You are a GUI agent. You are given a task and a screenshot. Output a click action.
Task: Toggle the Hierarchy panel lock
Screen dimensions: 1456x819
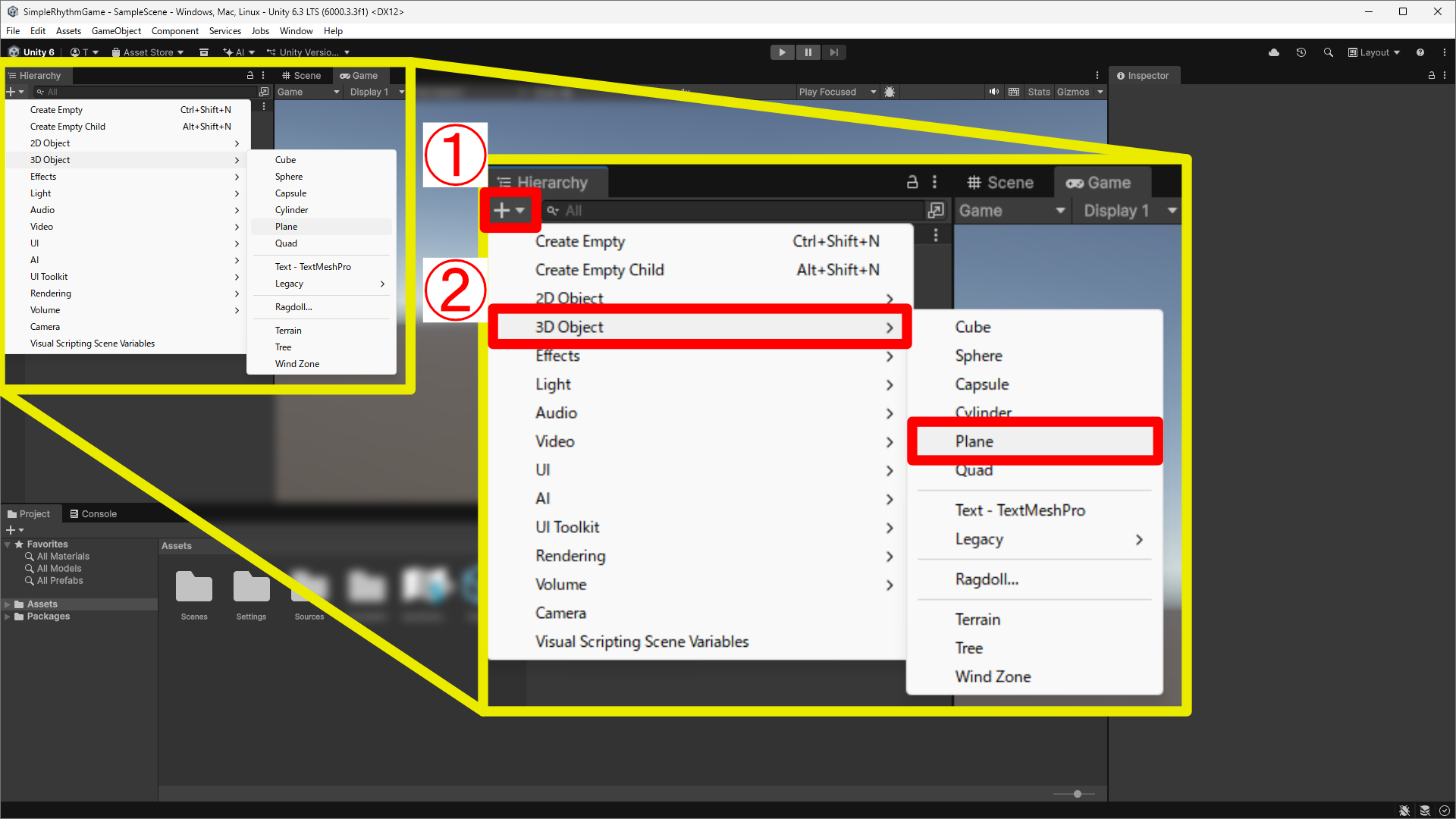pos(250,75)
